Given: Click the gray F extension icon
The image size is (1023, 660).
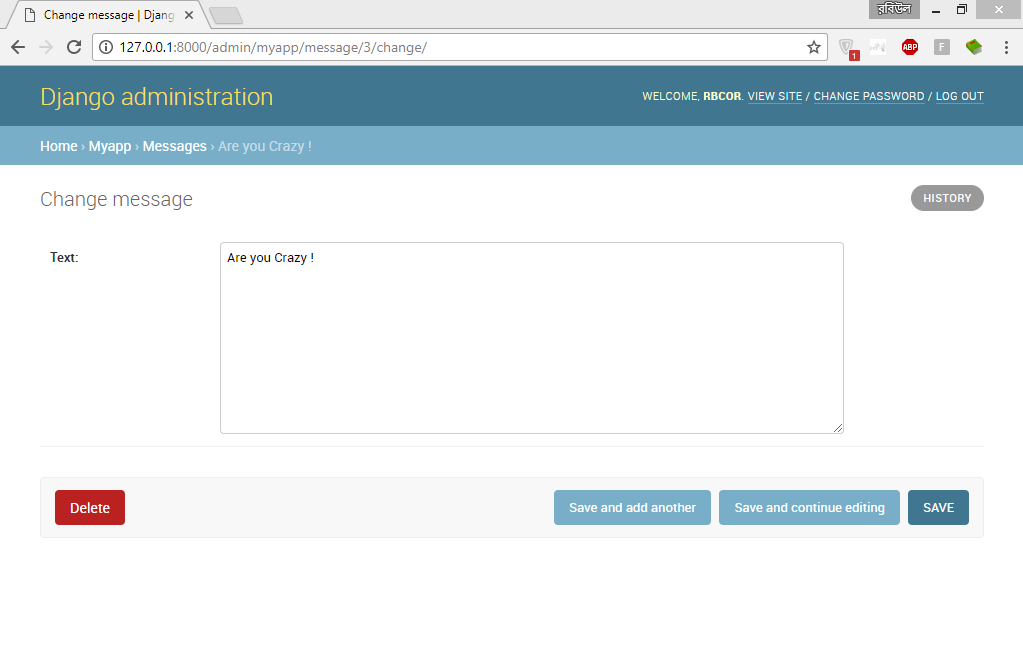Looking at the screenshot, I should (941, 47).
